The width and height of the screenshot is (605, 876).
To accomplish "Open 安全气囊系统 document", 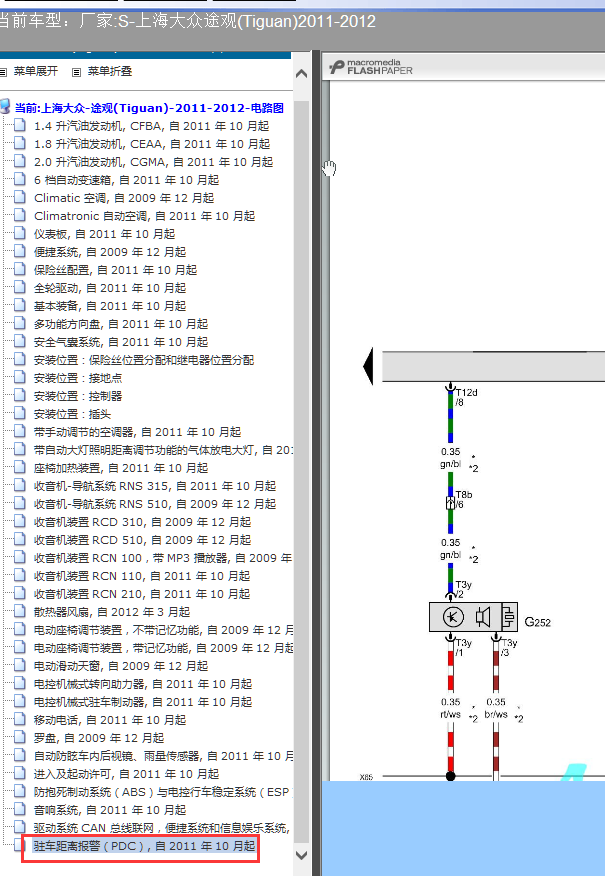I will pos(121,342).
